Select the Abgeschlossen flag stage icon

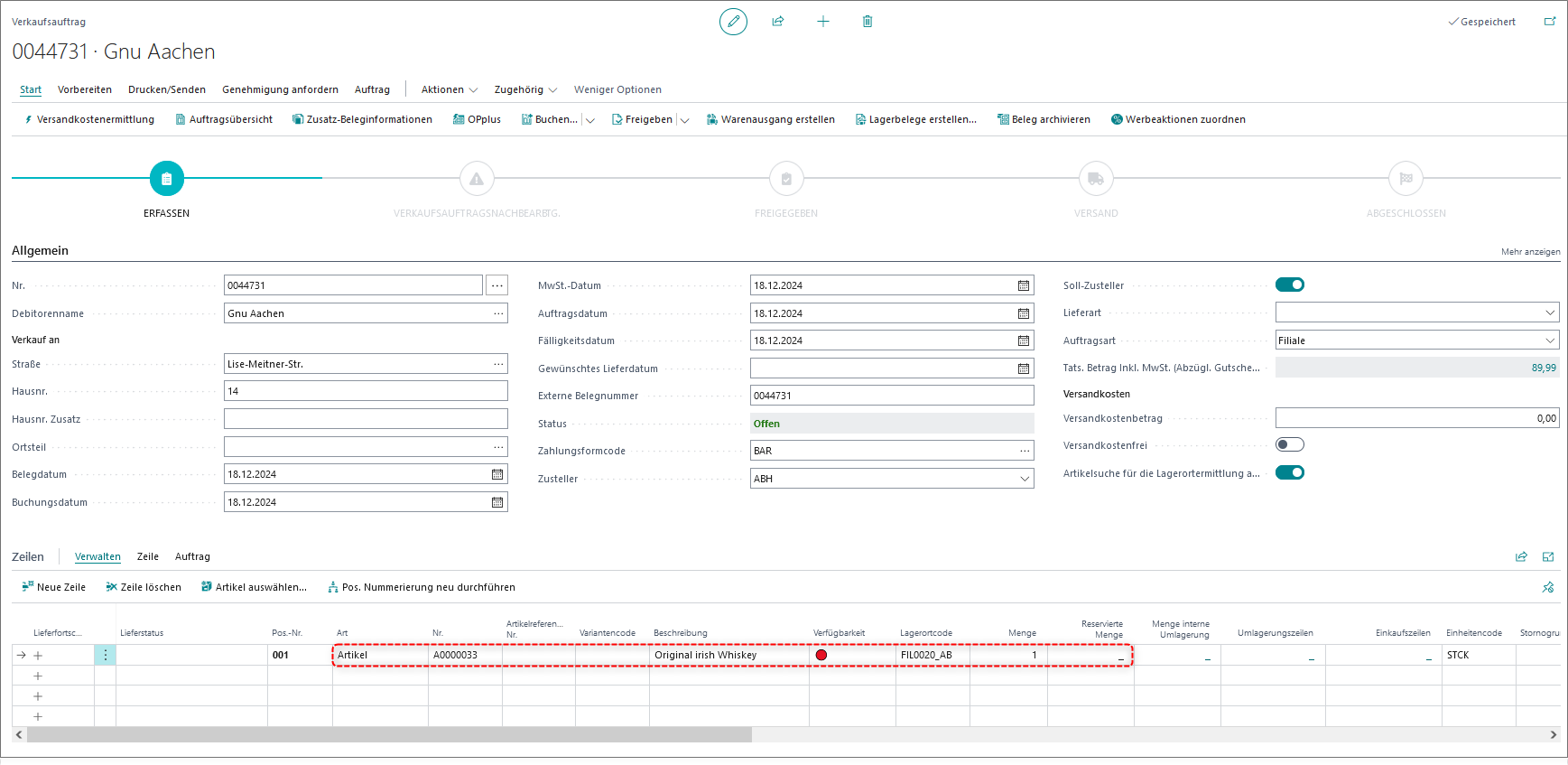coord(1406,179)
